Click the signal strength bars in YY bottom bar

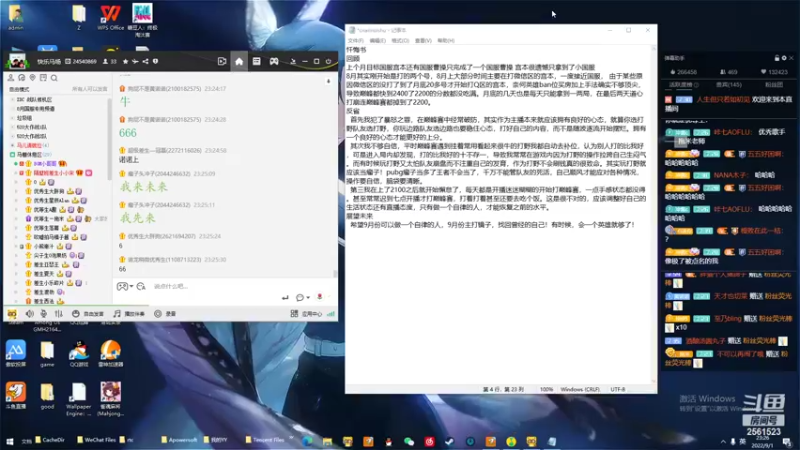pos(331,314)
